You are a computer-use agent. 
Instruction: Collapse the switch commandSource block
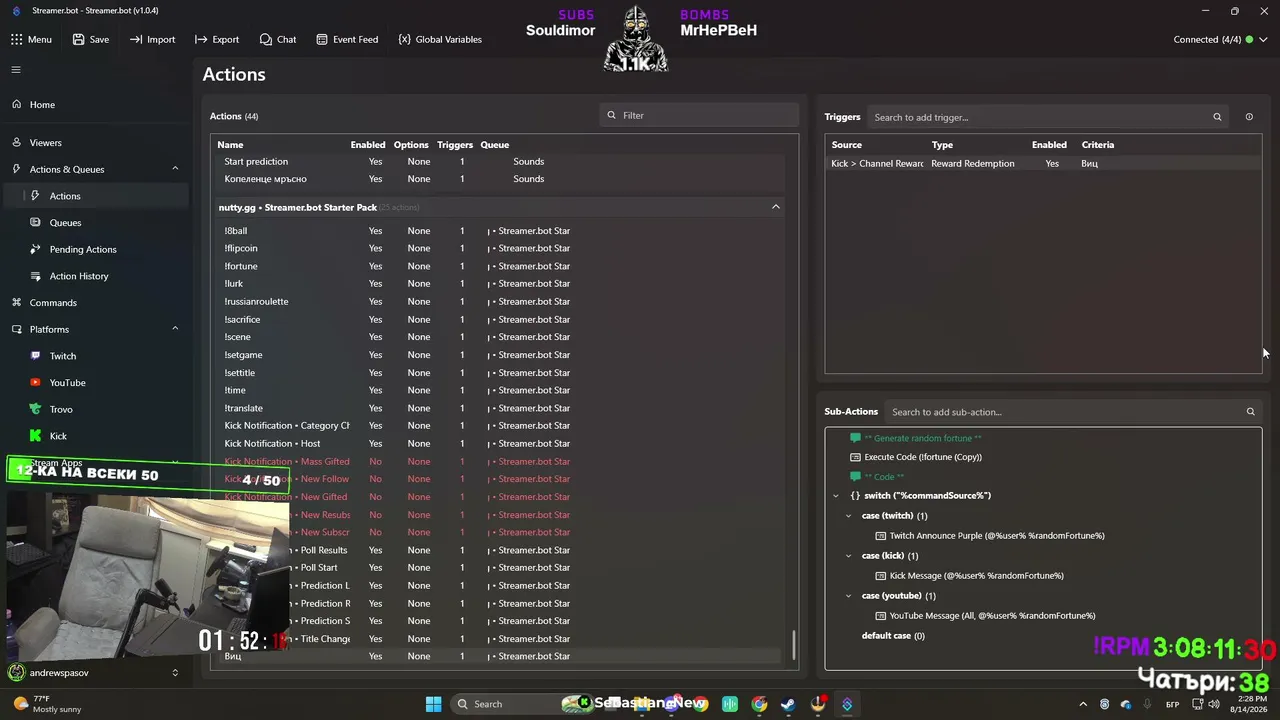click(836, 496)
